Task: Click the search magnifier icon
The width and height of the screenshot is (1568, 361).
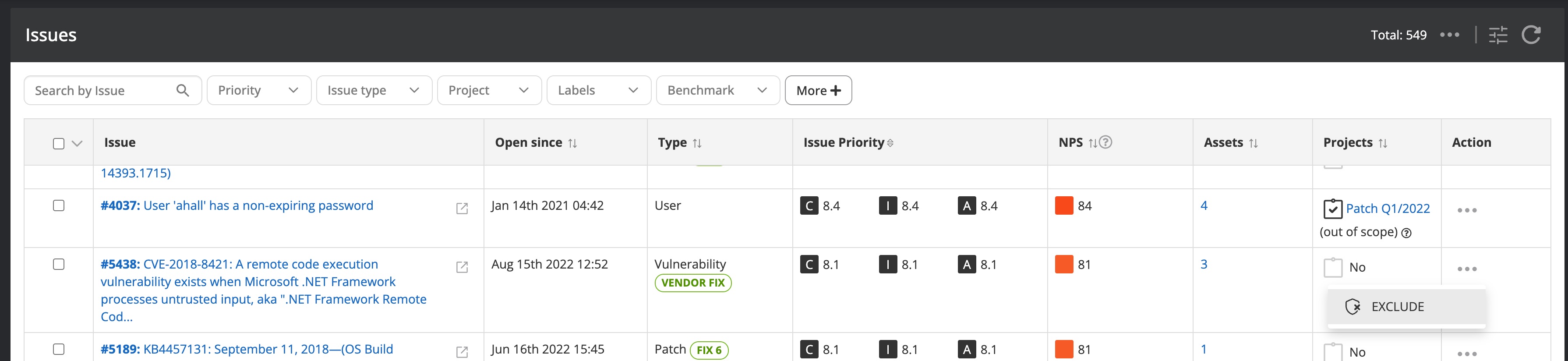Action: [182, 90]
